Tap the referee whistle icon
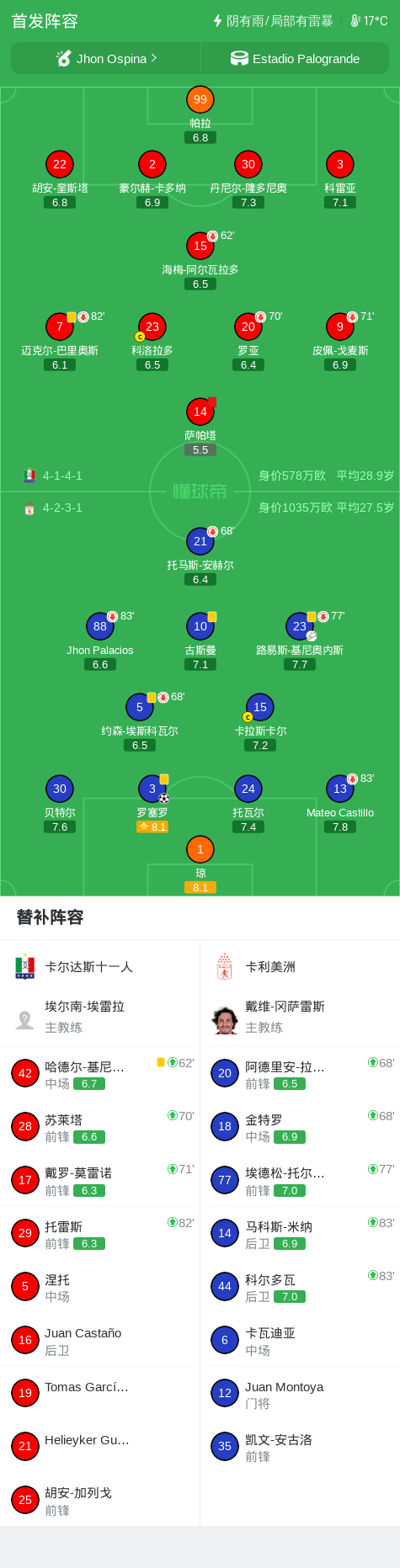Viewport: 400px width, 1568px height. pos(63,58)
